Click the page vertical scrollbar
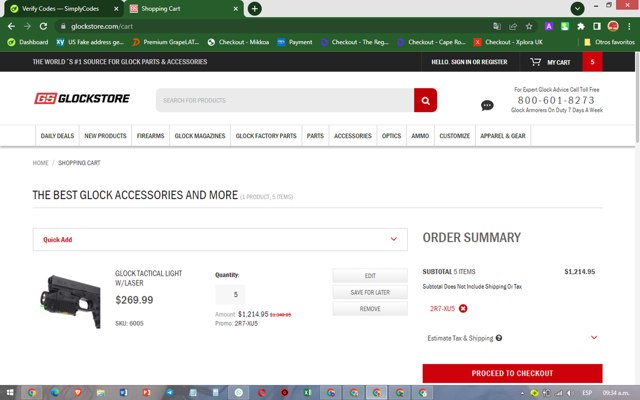Image resolution: width=640 pixels, height=400 pixels. click(x=636, y=98)
